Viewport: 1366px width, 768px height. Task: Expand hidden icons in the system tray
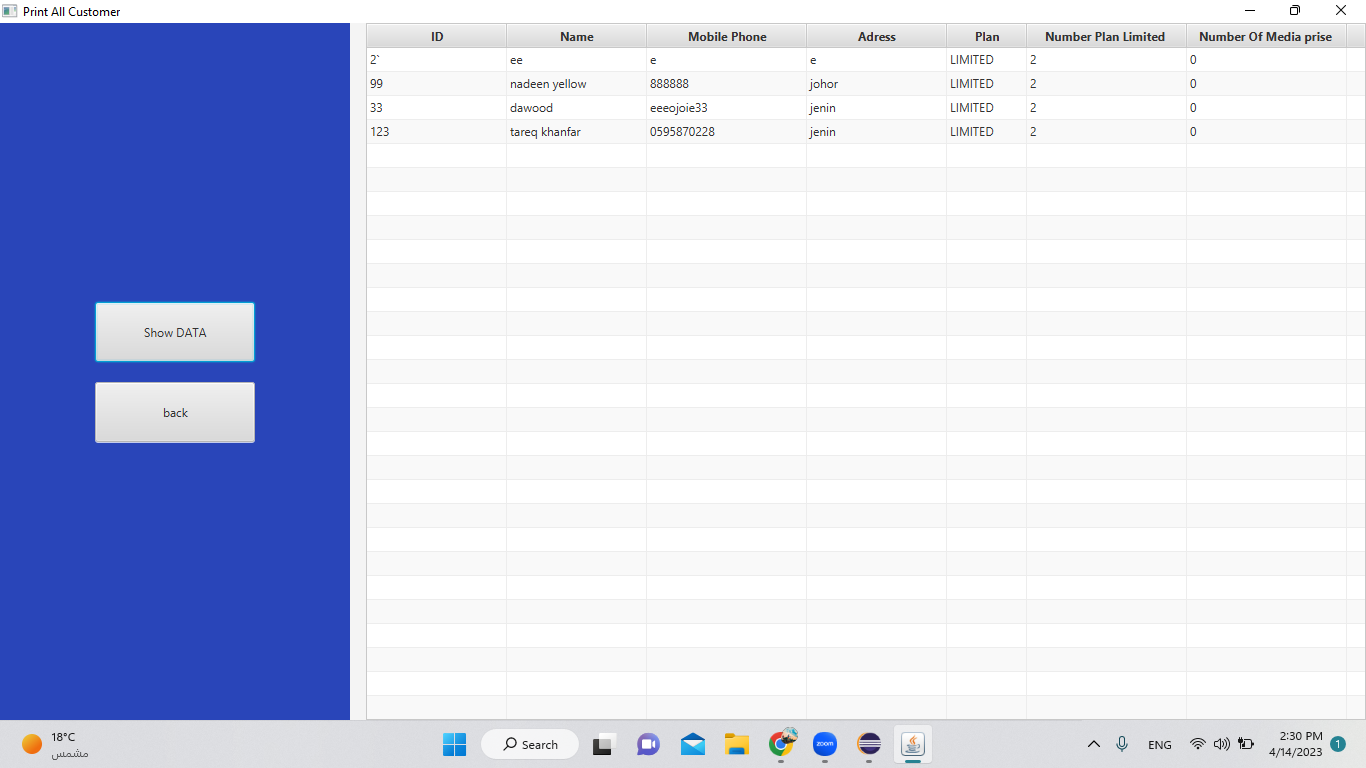tap(1094, 744)
